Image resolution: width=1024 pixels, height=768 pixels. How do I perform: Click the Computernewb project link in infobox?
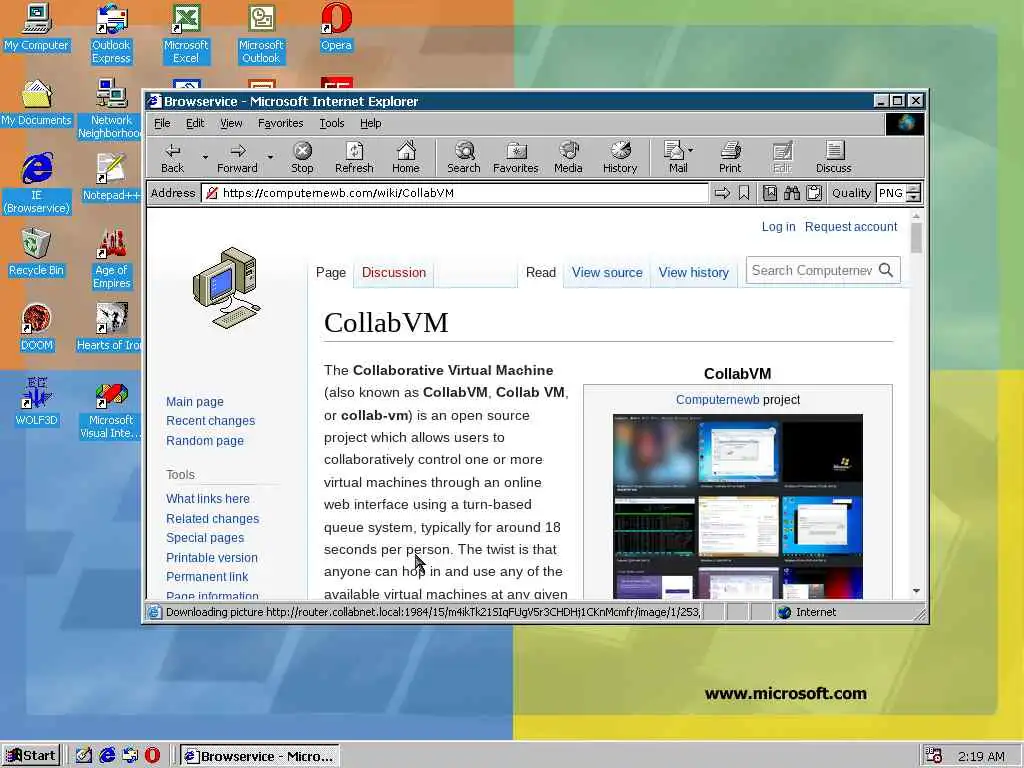click(x=717, y=400)
